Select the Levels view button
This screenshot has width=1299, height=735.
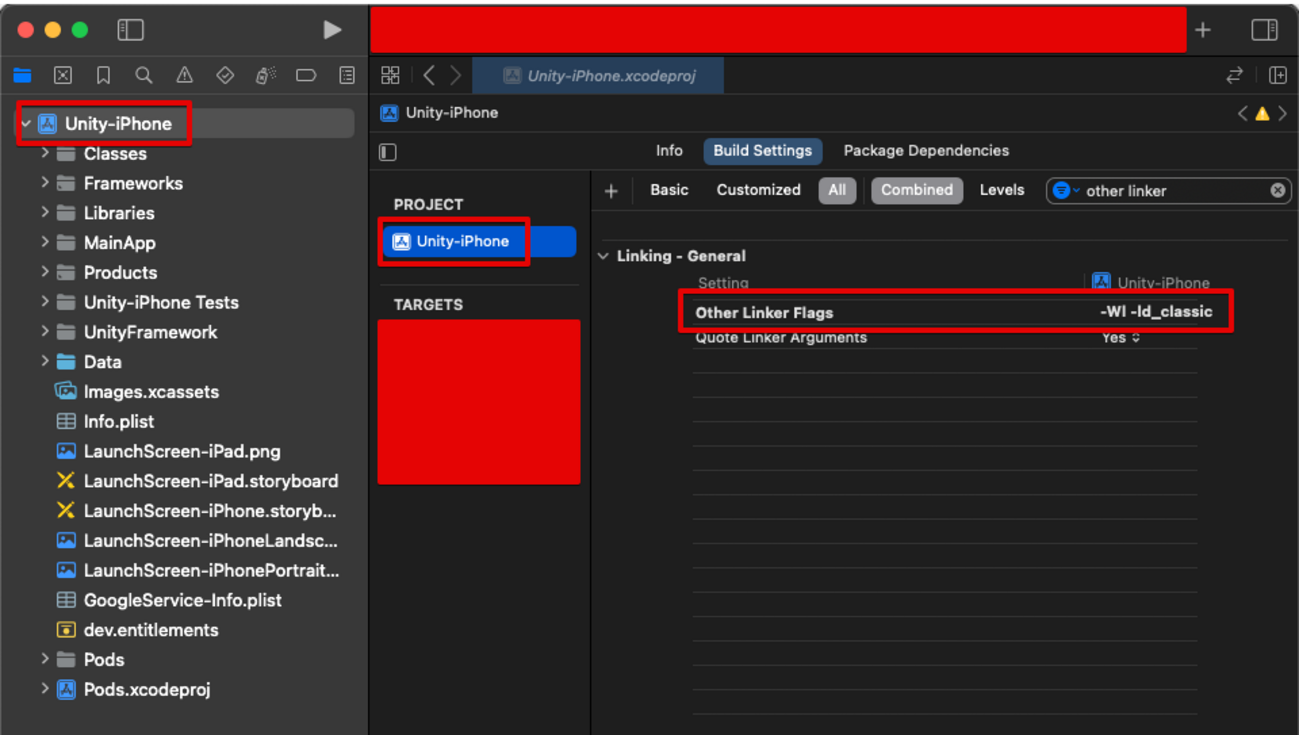point(1001,190)
